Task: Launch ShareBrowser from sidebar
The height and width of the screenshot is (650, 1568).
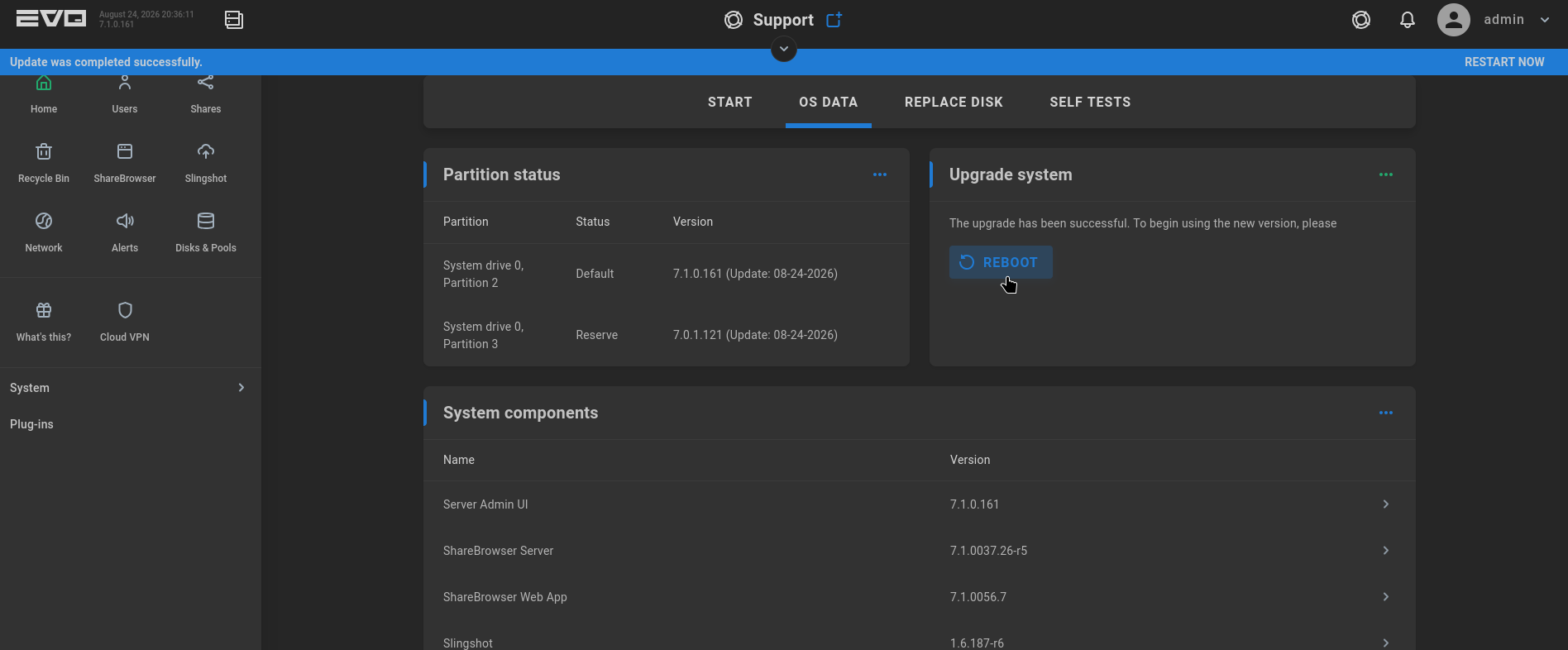Action: tap(125, 163)
